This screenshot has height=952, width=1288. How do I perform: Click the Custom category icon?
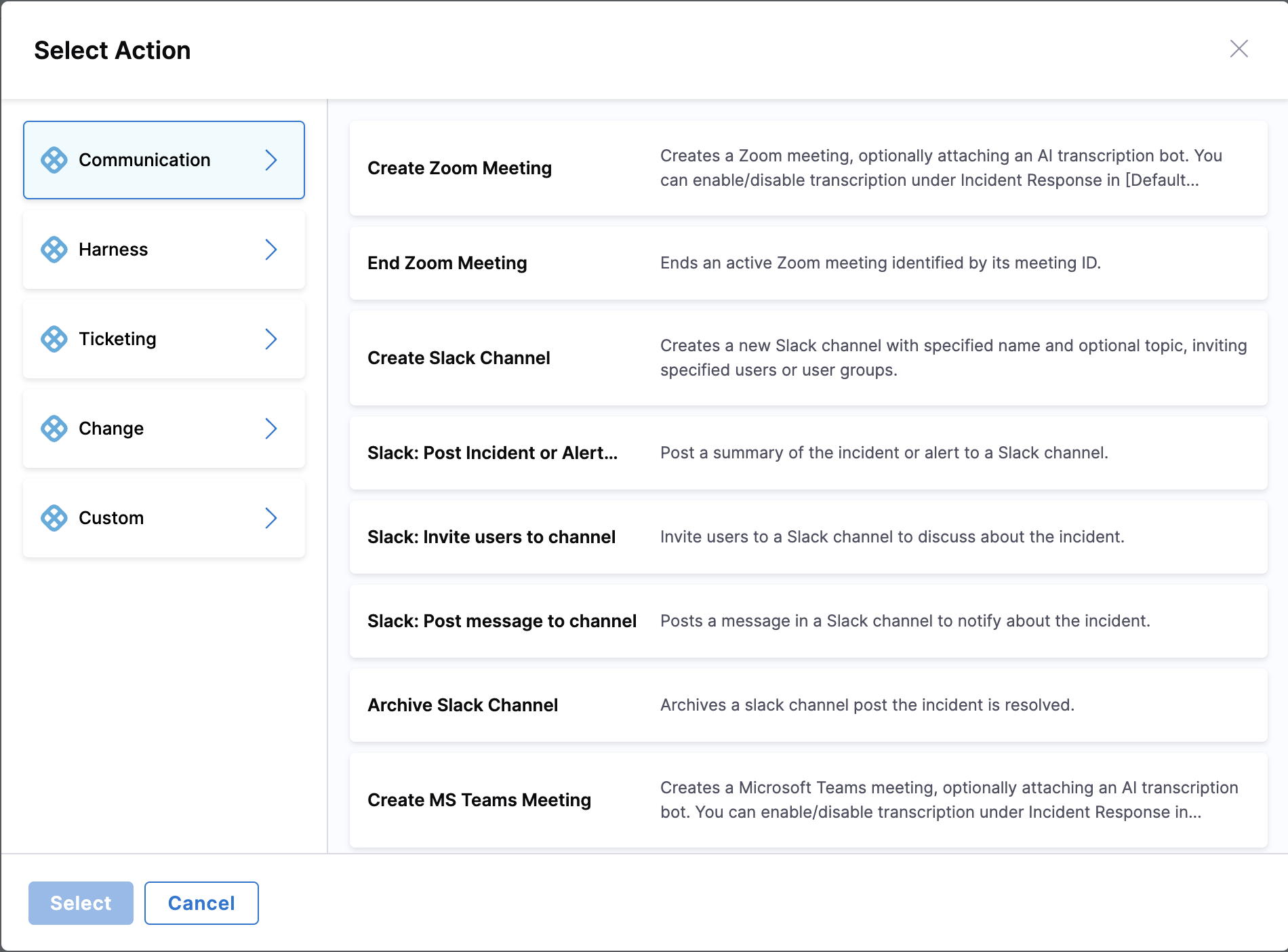(x=55, y=518)
